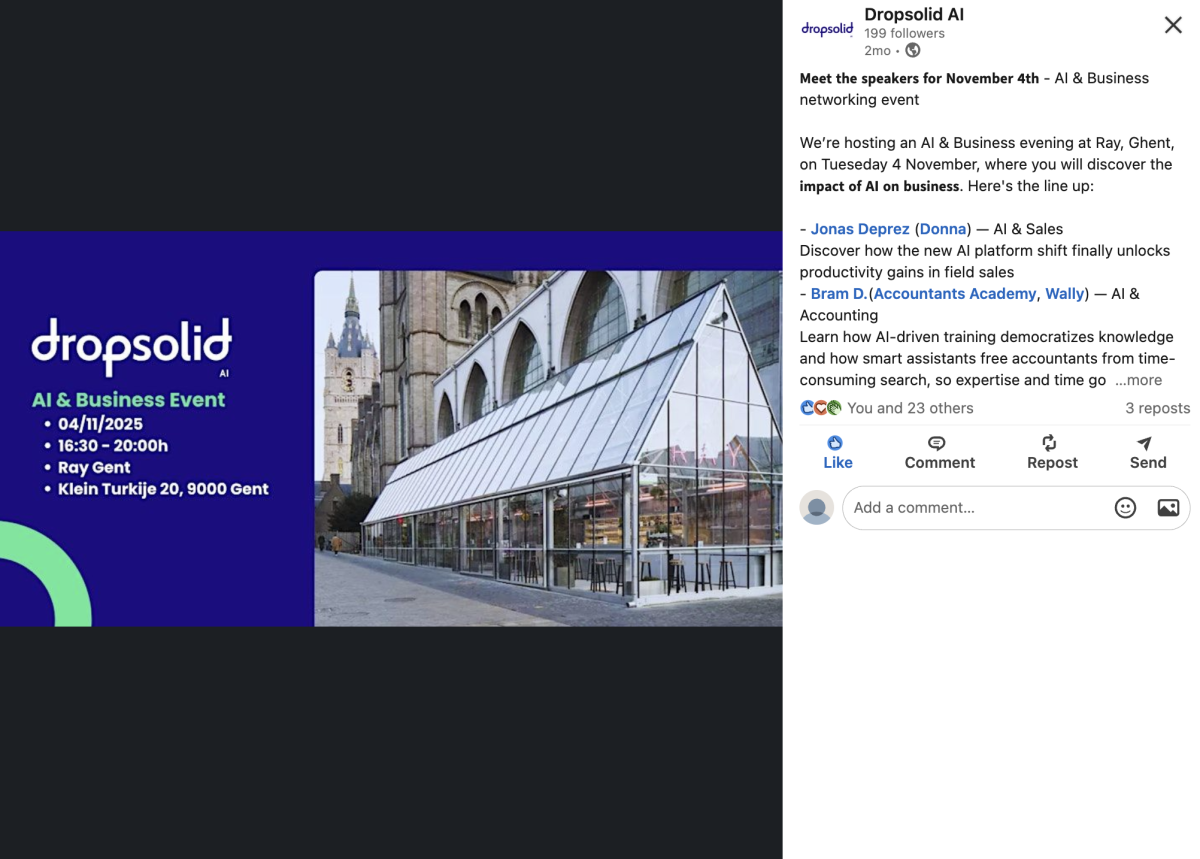Click the 'Meet the speakers for November 4th' text
The image size is (1200, 859).
tap(919, 78)
